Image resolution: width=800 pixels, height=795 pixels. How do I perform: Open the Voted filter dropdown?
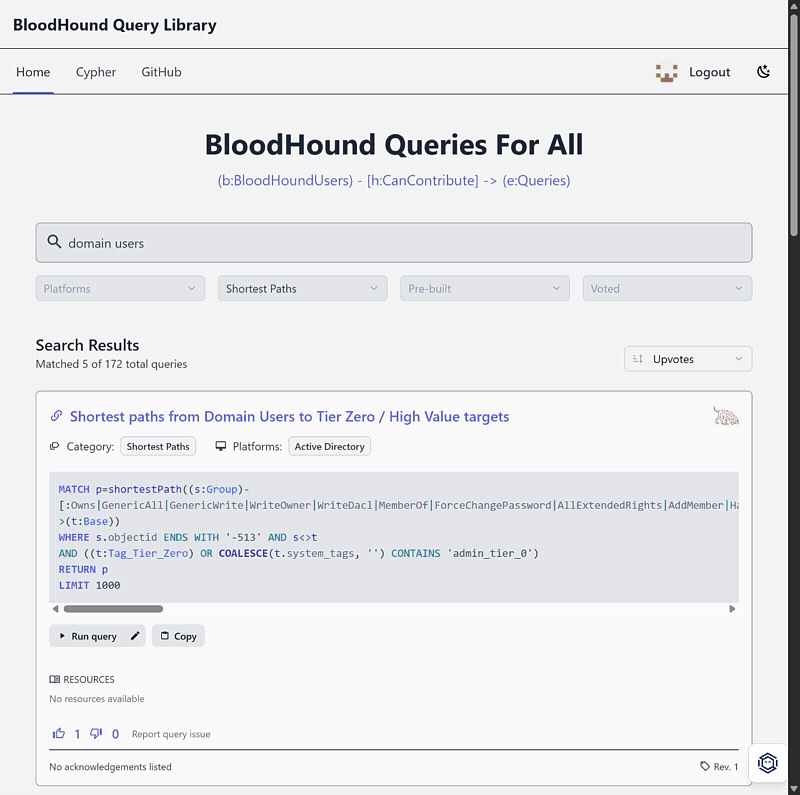coord(667,288)
